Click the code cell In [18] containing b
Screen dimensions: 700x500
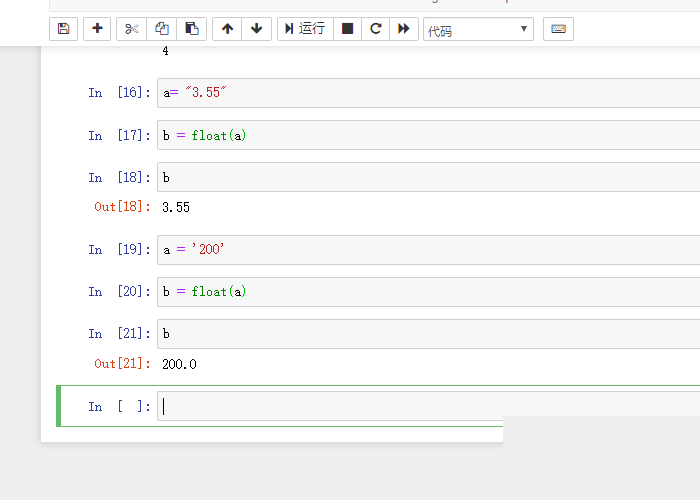click(429, 177)
